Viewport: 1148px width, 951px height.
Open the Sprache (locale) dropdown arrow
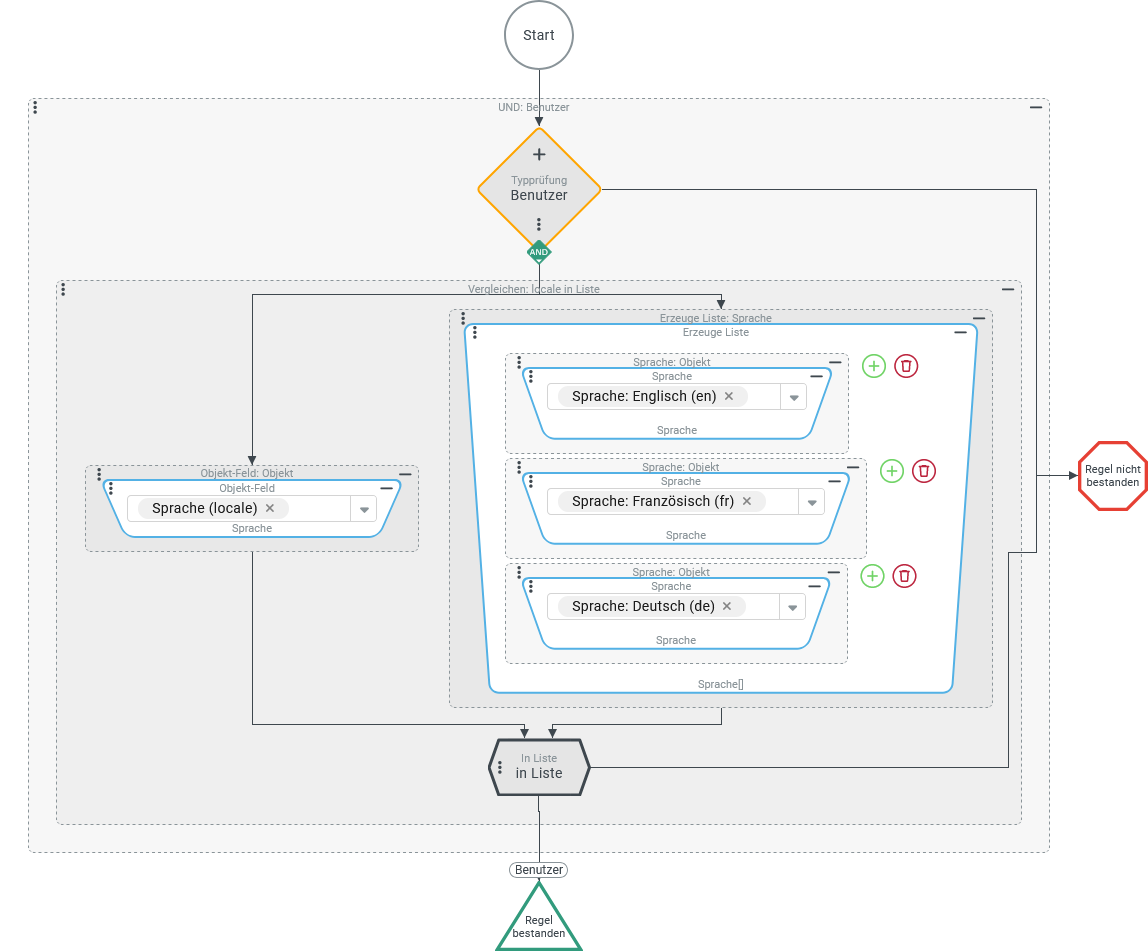(x=364, y=509)
